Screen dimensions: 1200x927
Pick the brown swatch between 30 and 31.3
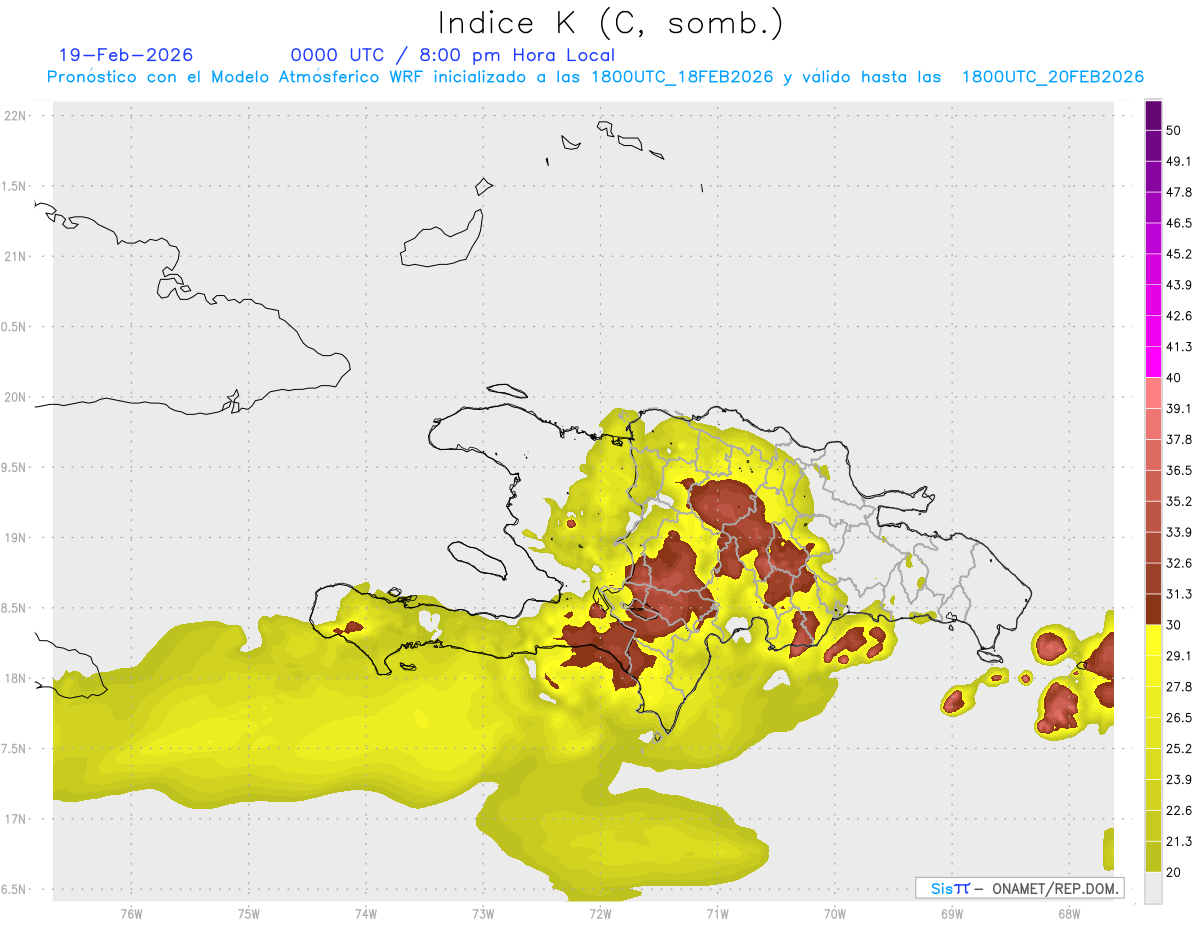click(1153, 610)
